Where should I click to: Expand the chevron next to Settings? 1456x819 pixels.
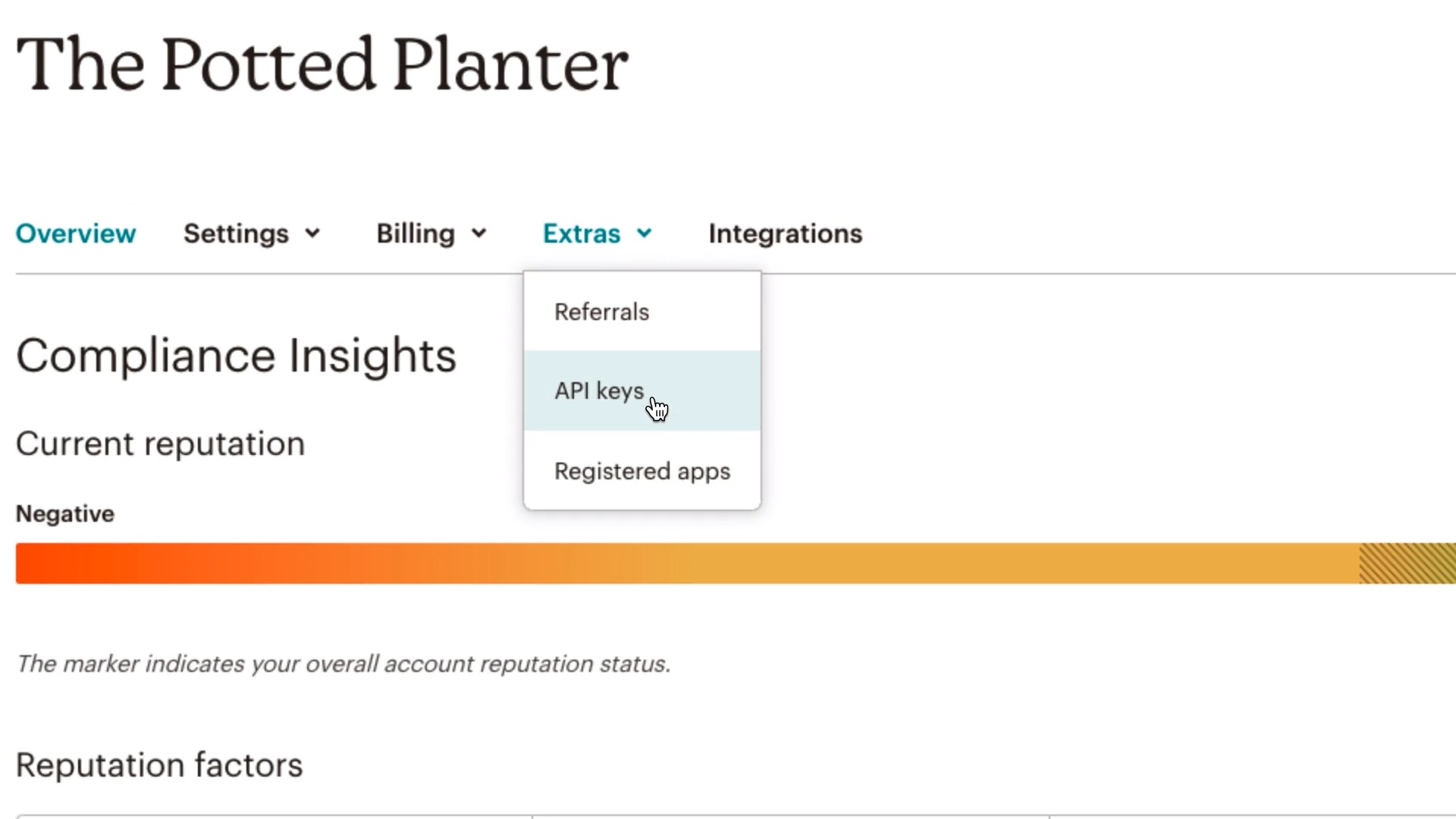(312, 234)
